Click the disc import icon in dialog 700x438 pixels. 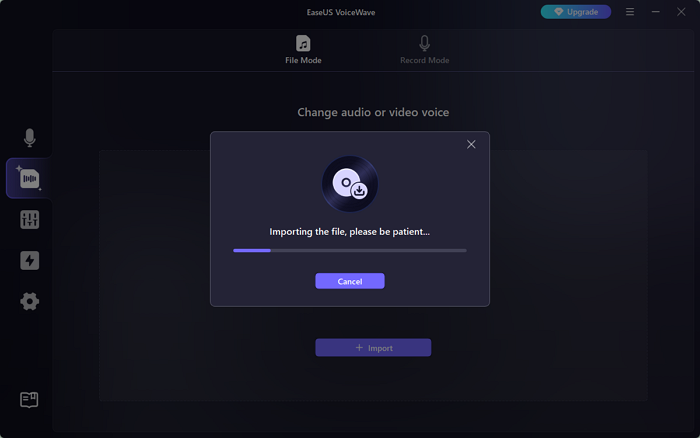[x=349, y=184]
